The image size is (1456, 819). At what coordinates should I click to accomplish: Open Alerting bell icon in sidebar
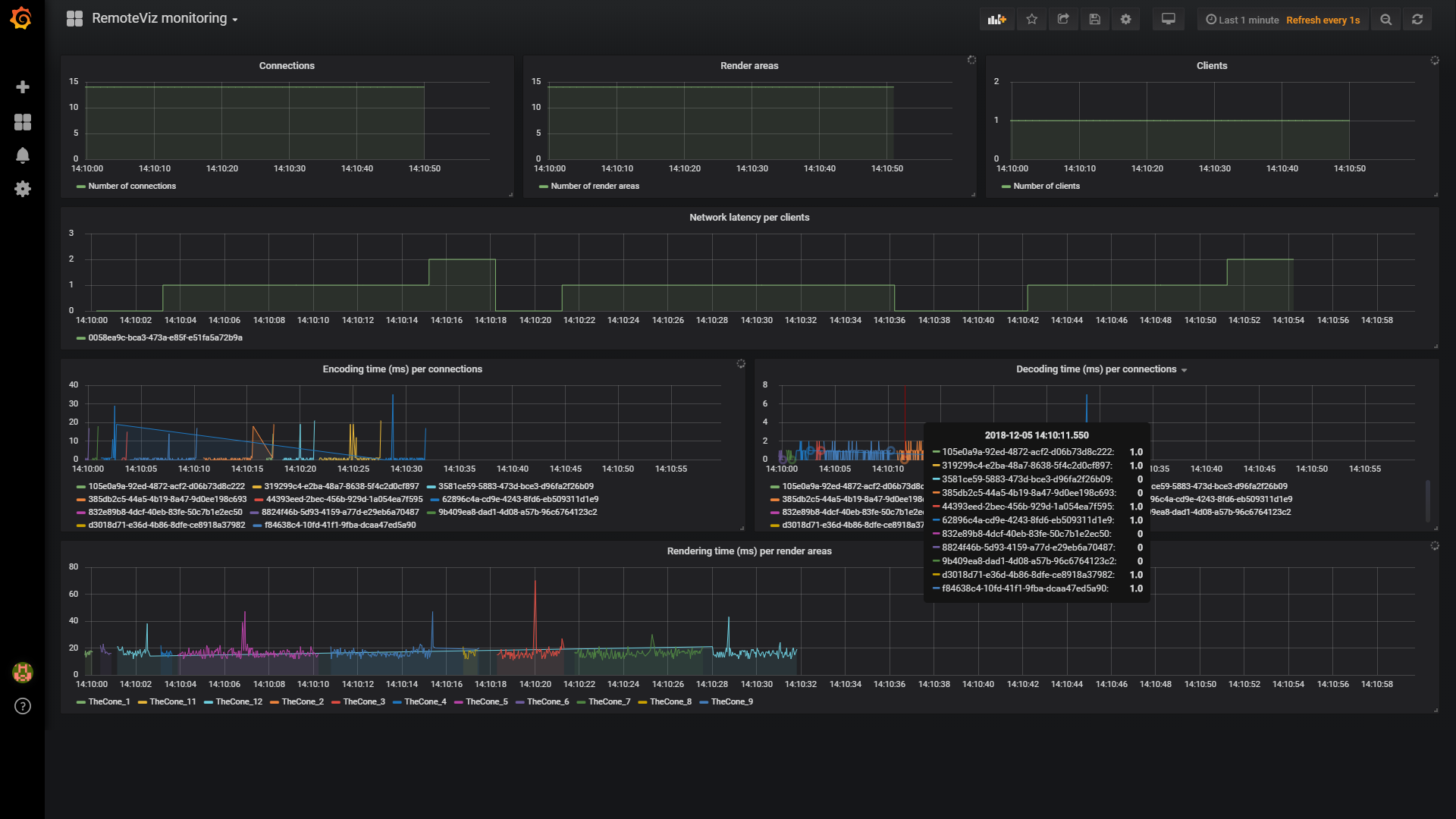(x=23, y=155)
